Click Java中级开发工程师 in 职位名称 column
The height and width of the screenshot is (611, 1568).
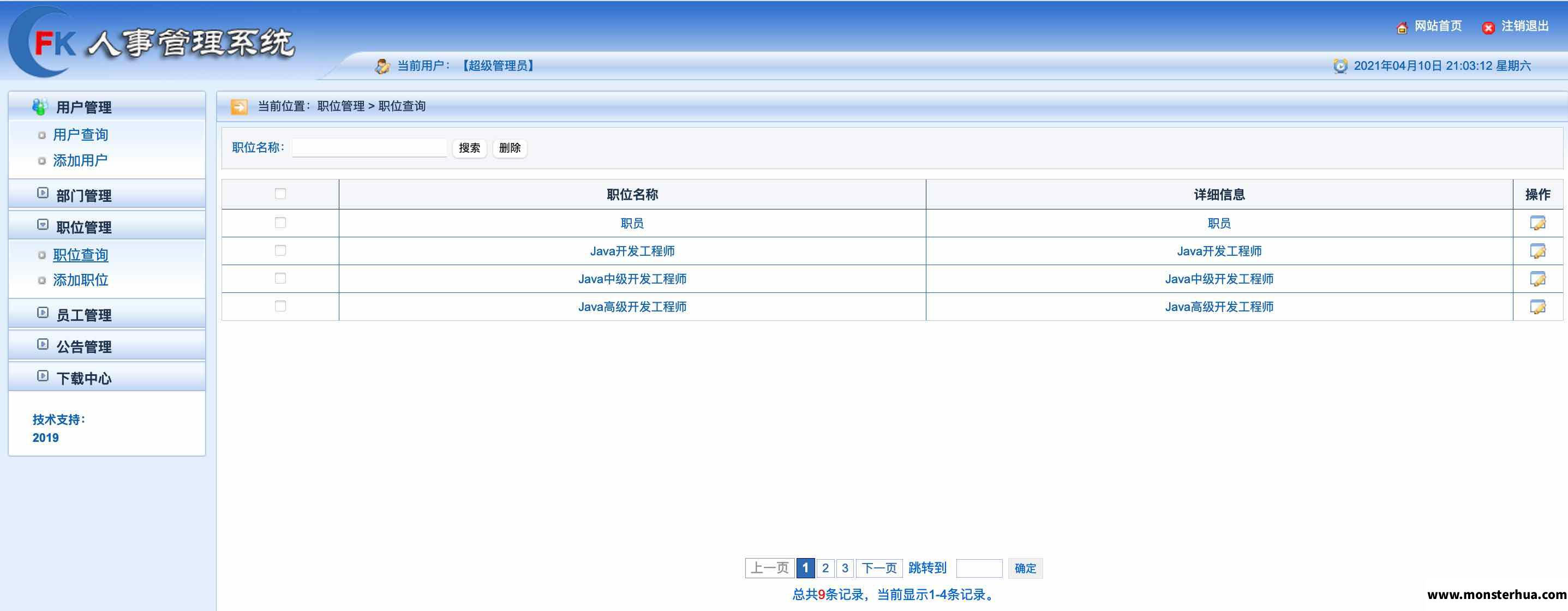click(x=632, y=279)
